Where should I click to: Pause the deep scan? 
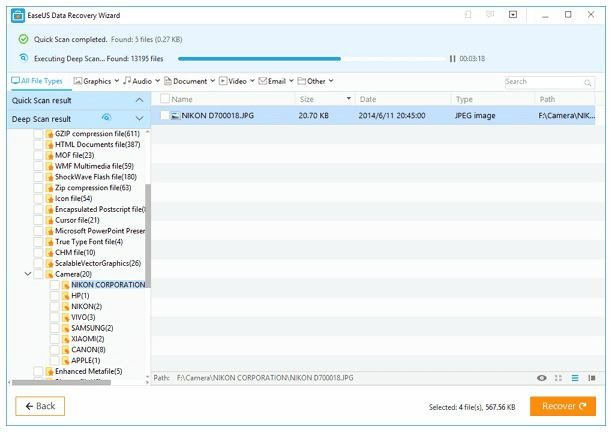(x=452, y=59)
